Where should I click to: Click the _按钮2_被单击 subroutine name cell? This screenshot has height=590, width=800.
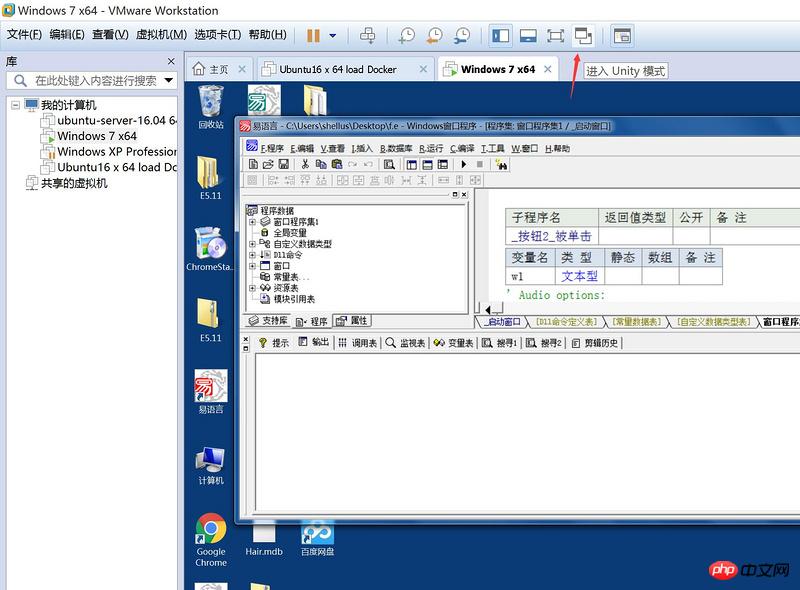552,236
